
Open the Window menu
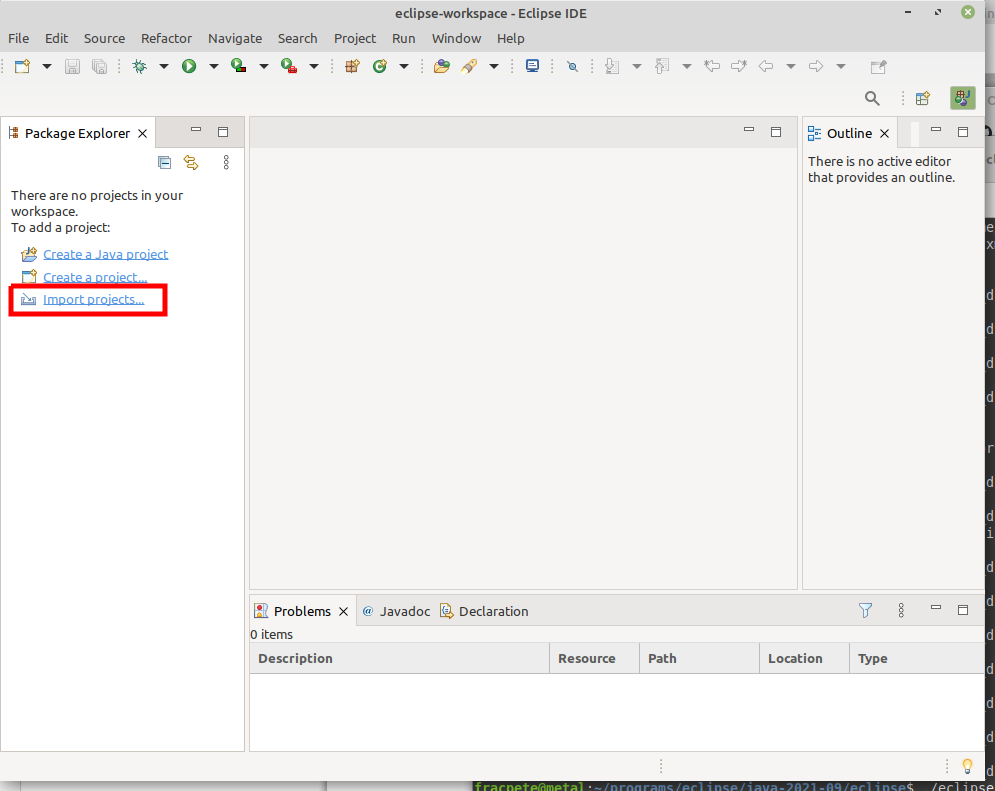coord(456,39)
